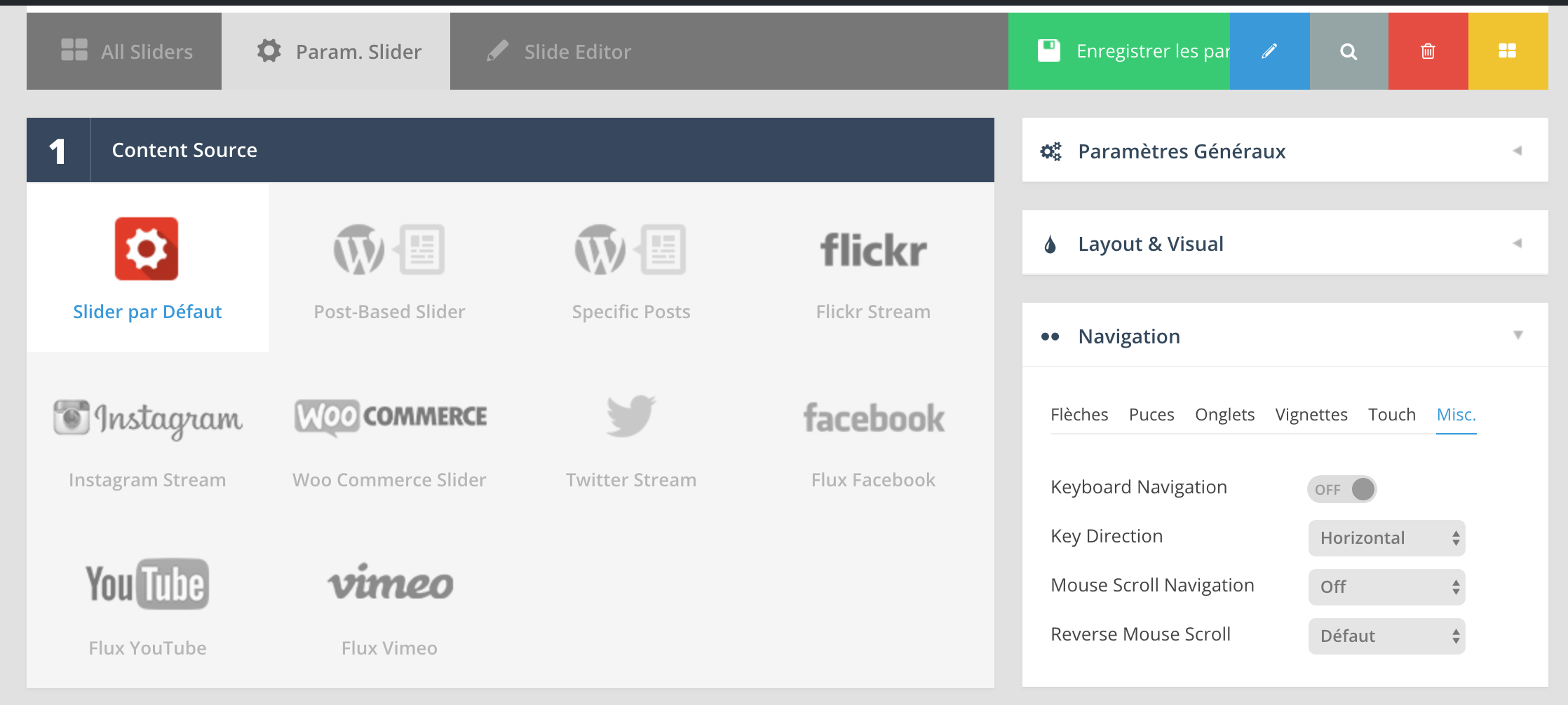The width and height of the screenshot is (1568, 705).
Task: Open the All Sliders tab
Action: coord(124,51)
